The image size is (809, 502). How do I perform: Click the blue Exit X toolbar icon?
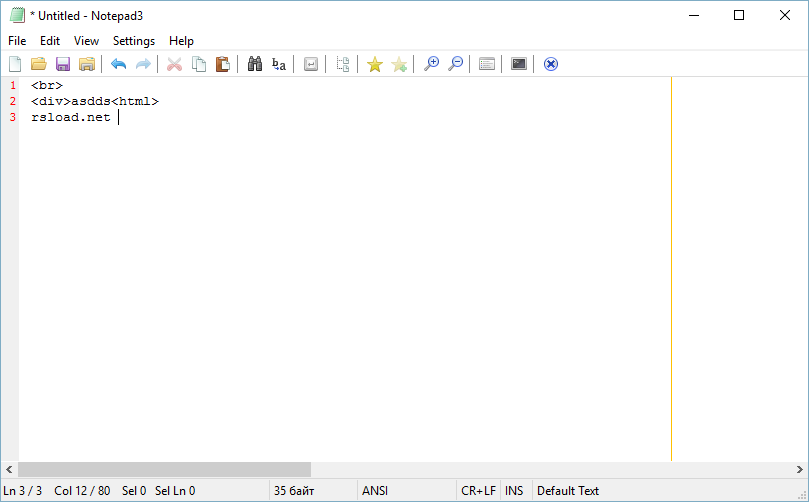(551, 64)
